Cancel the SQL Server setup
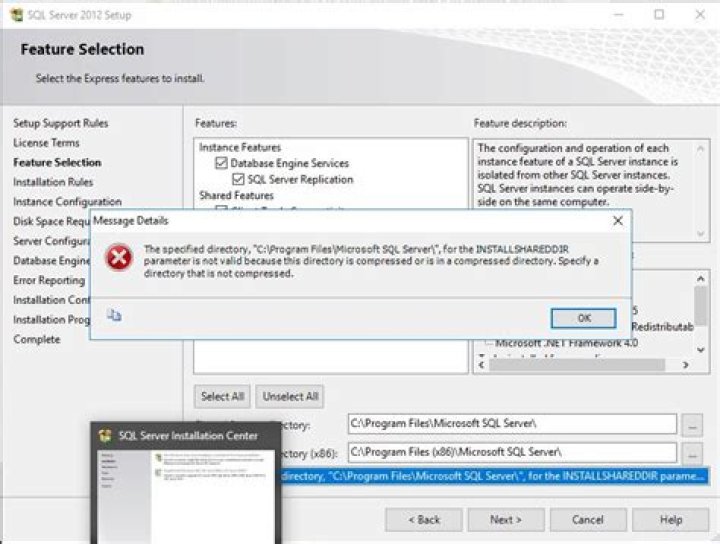Viewport: 720px width, 544px height. click(x=588, y=520)
